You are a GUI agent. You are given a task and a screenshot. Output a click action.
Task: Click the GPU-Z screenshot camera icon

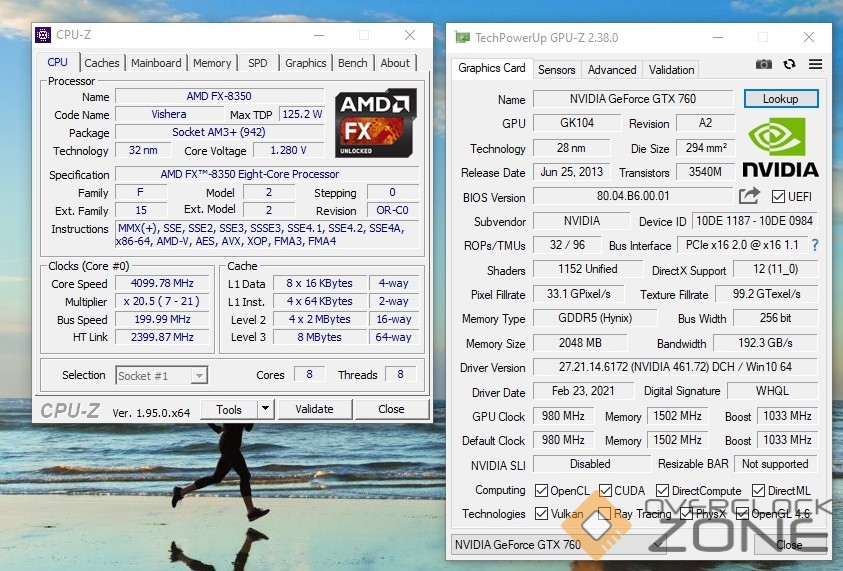[x=764, y=64]
